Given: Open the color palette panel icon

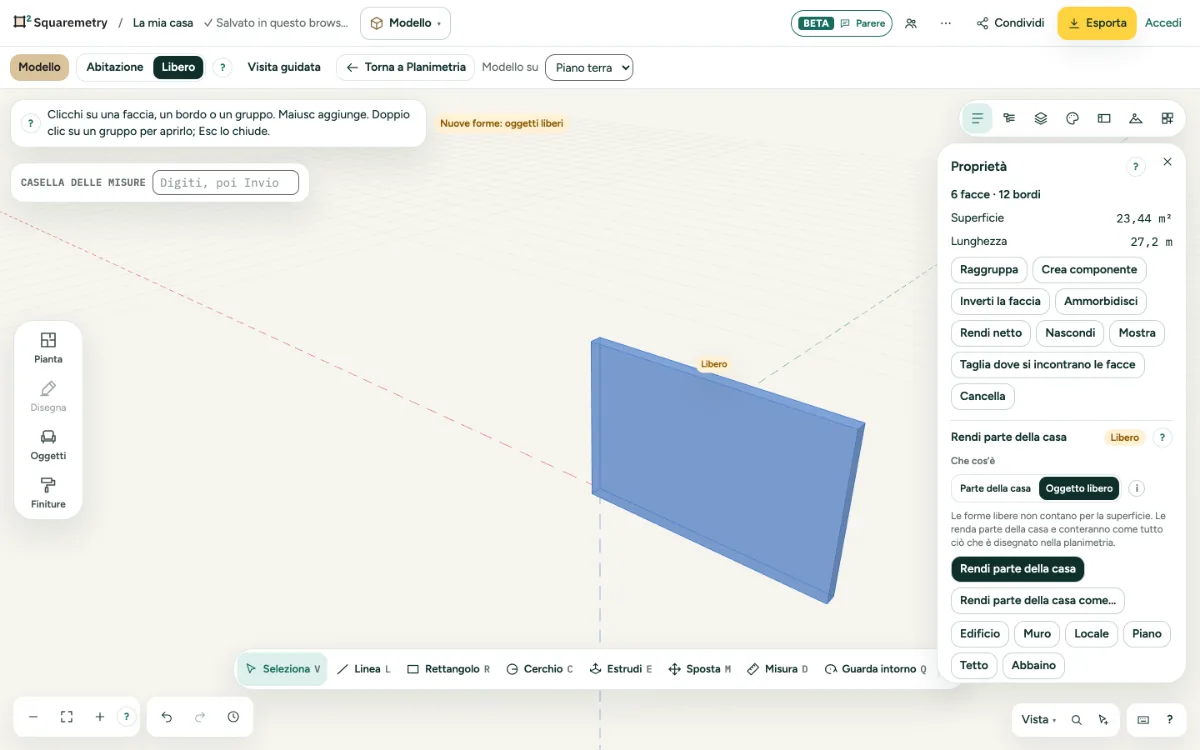Looking at the screenshot, I should (x=1072, y=118).
